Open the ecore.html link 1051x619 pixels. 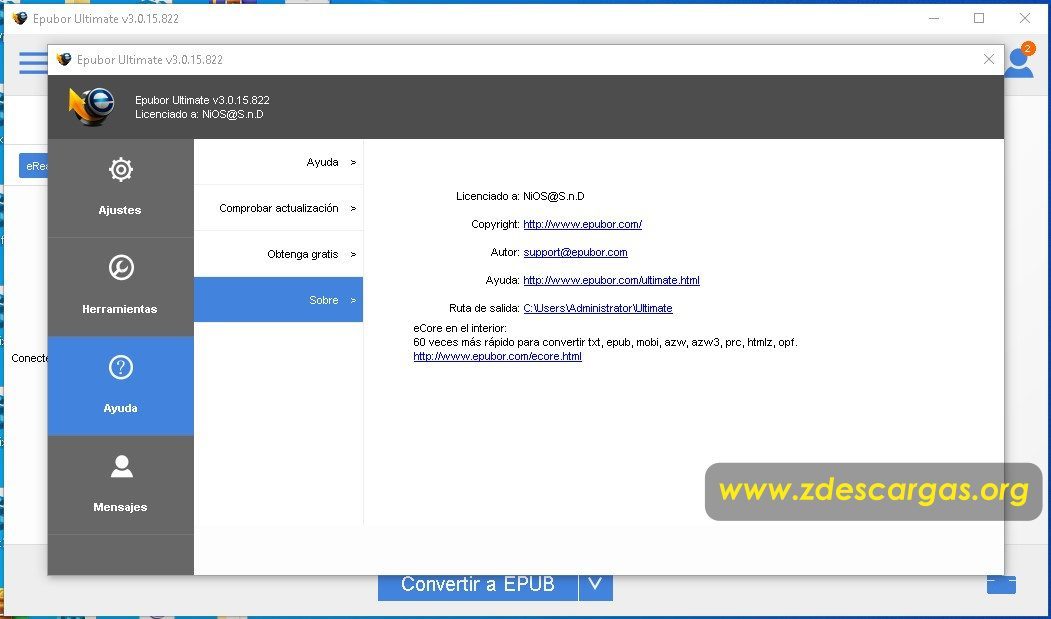point(497,357)
